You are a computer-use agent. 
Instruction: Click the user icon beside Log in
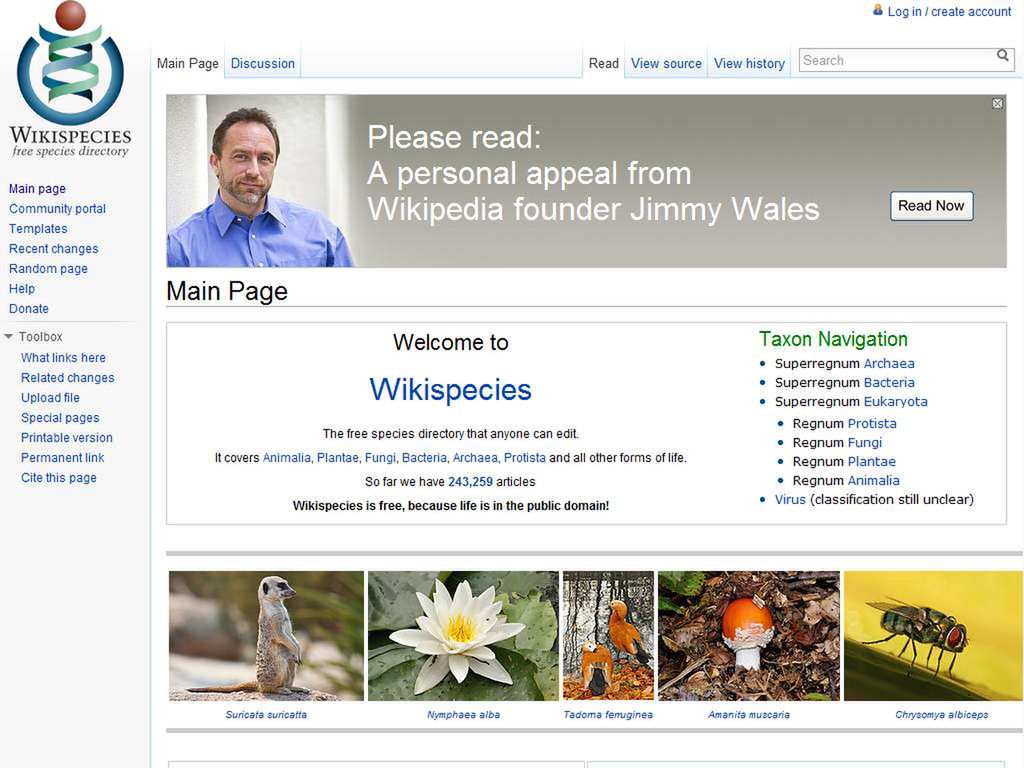point(878,10)
